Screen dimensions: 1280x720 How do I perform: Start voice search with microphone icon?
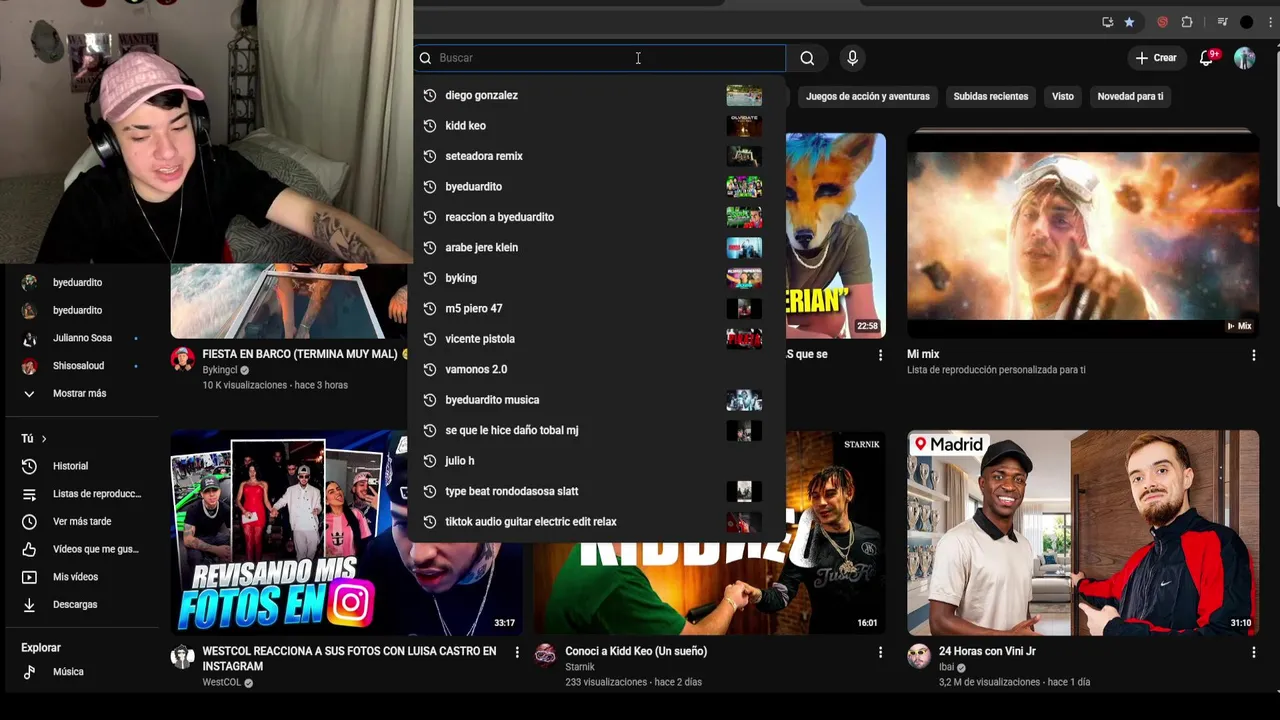[852, 58]
